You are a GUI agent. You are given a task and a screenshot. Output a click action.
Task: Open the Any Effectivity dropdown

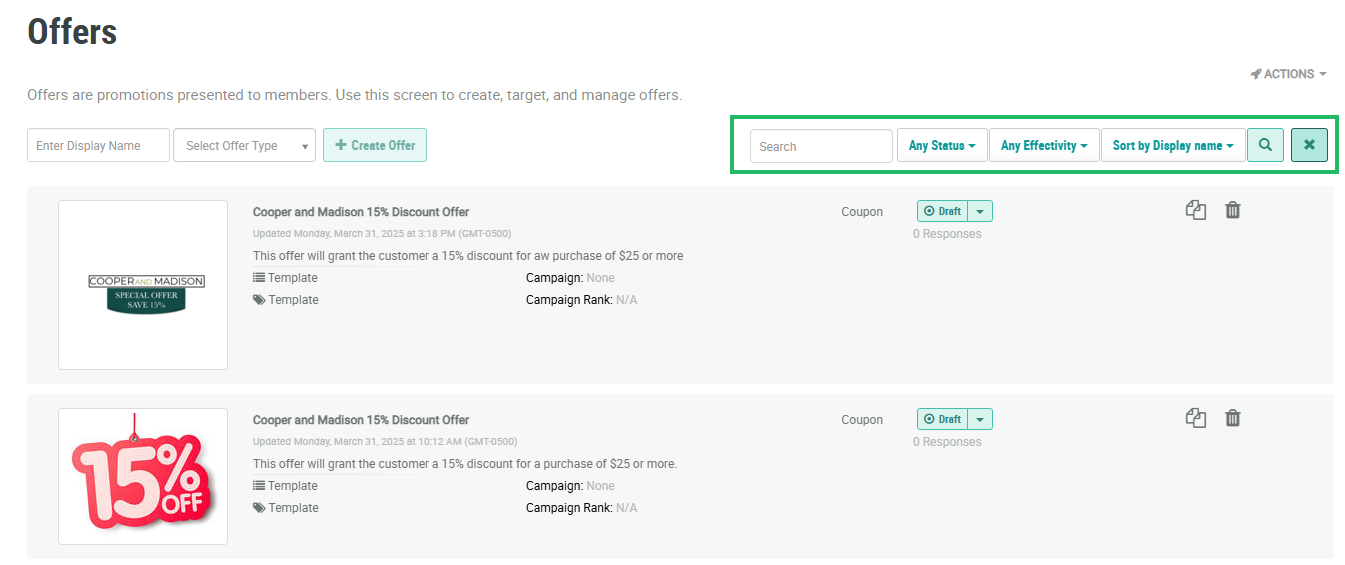point(1043,146)
